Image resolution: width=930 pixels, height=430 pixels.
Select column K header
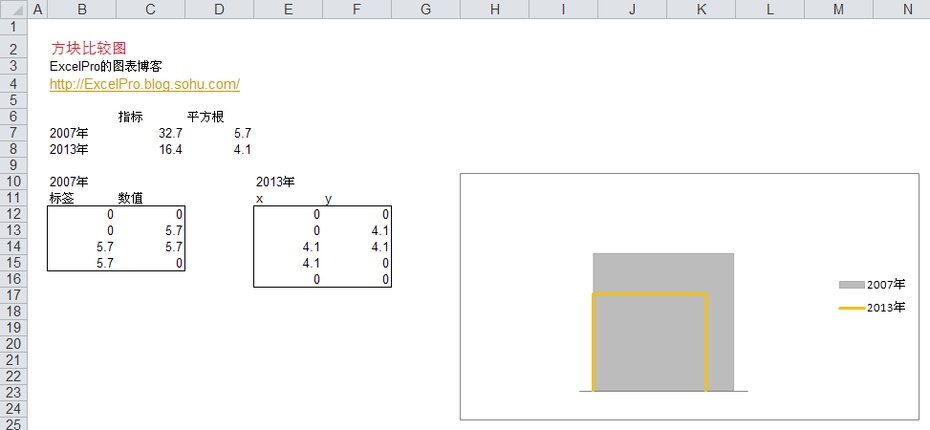(700, 9)
